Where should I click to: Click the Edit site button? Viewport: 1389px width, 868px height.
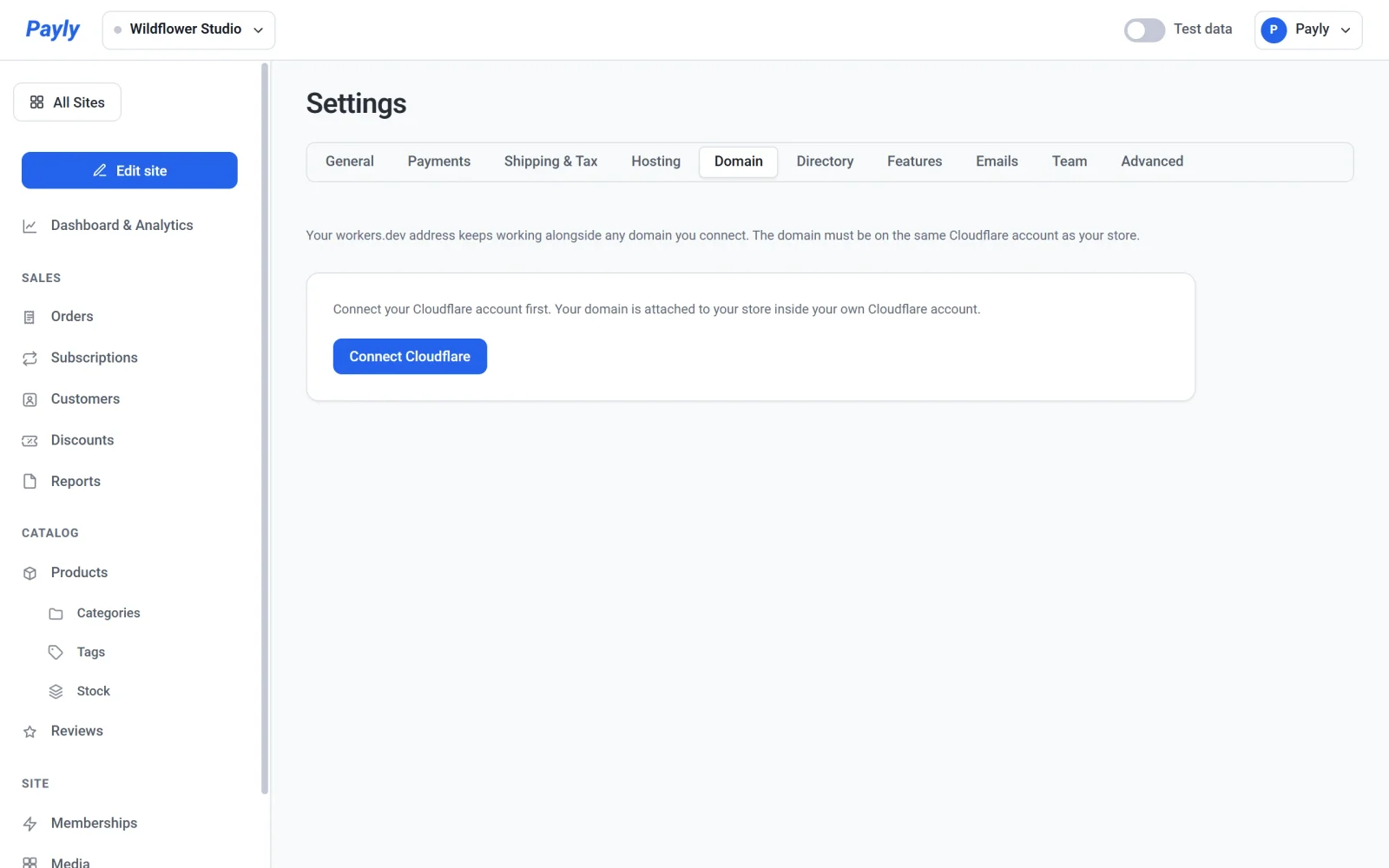pyautogui.click(x=129, y=170)
